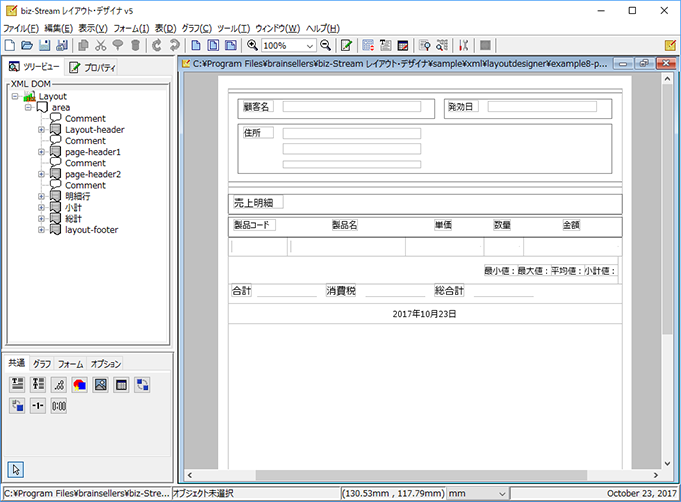The width and height of the screenshot is (681, 502).
Task: Switch to the グラフ palette tab
Action: (x=42, y=363)
